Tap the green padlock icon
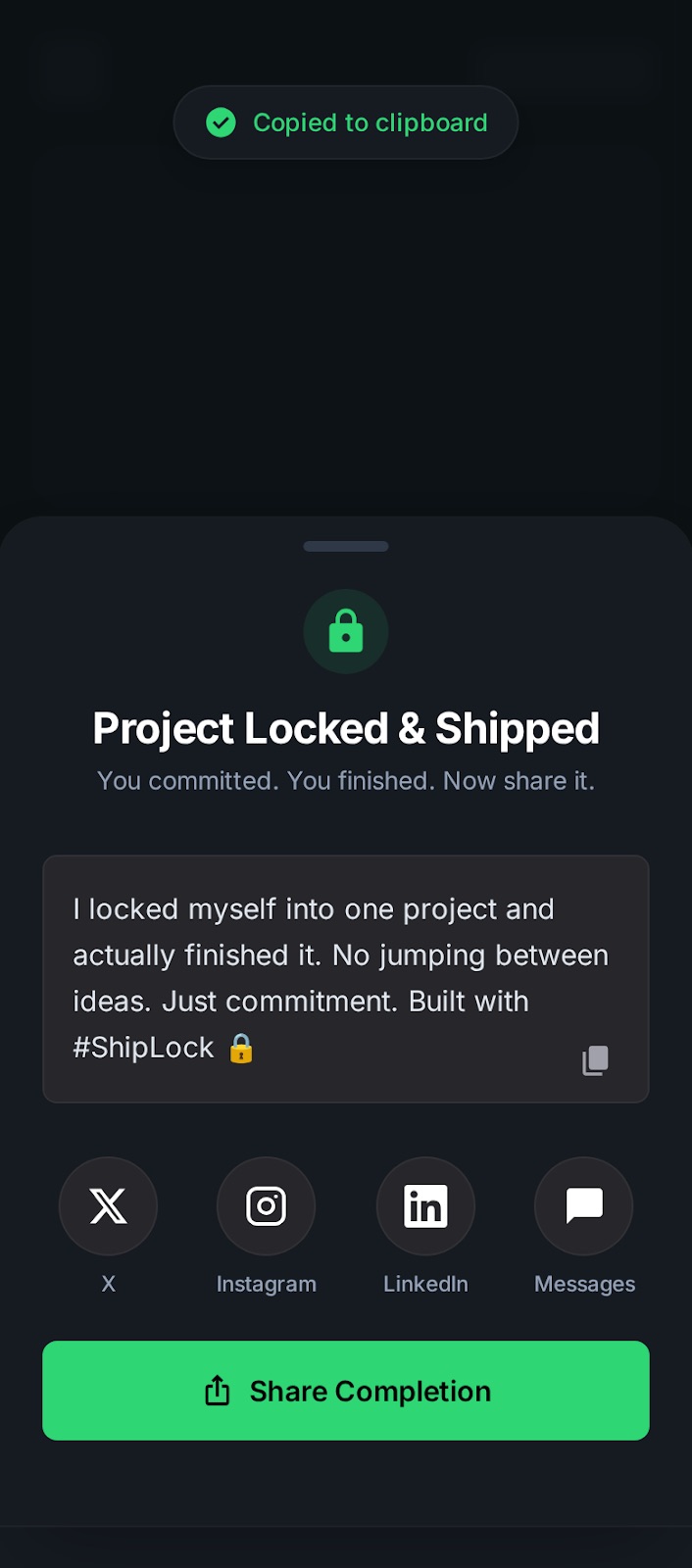Image resolution: width=692 pixels, height=1568 pixels. 345,631
